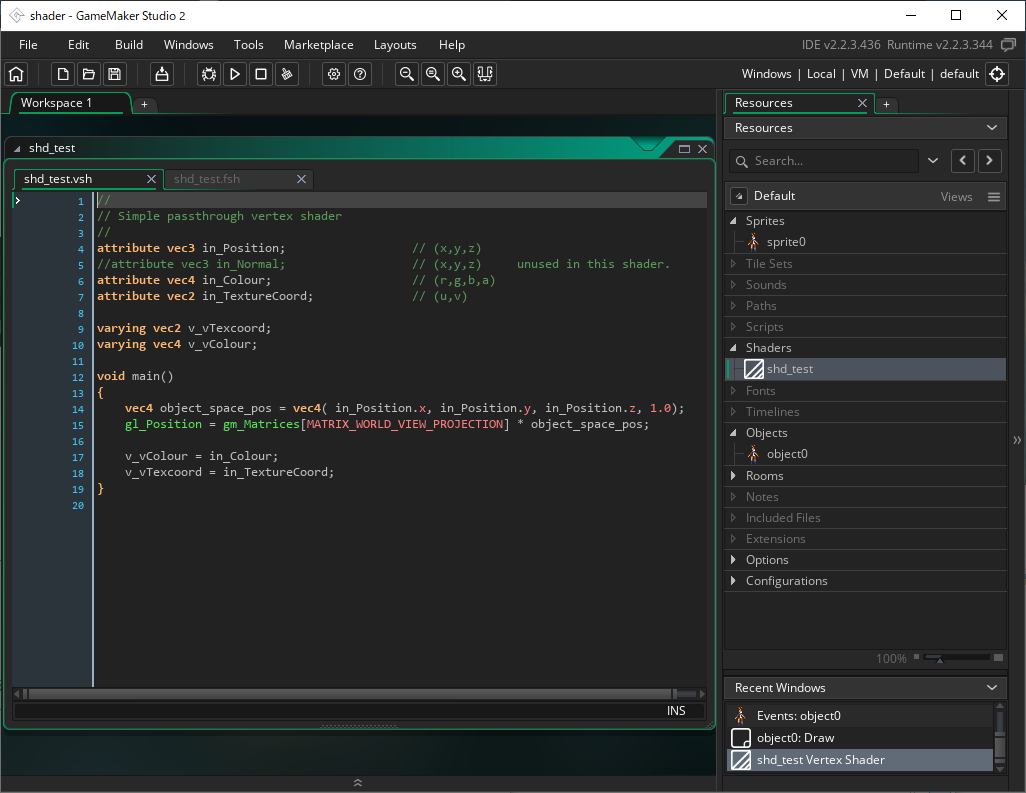The width and height of the screenshot is (1026, 793).
Task: Open the Build menu
Action: coord(129,45)
